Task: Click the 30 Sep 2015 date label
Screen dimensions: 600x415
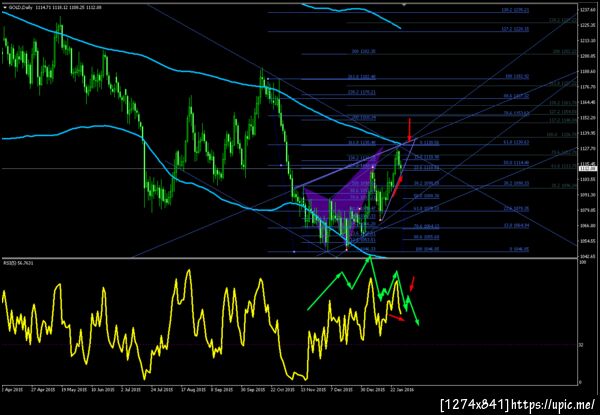Action: pyautogui.click(x=255, y=390)
